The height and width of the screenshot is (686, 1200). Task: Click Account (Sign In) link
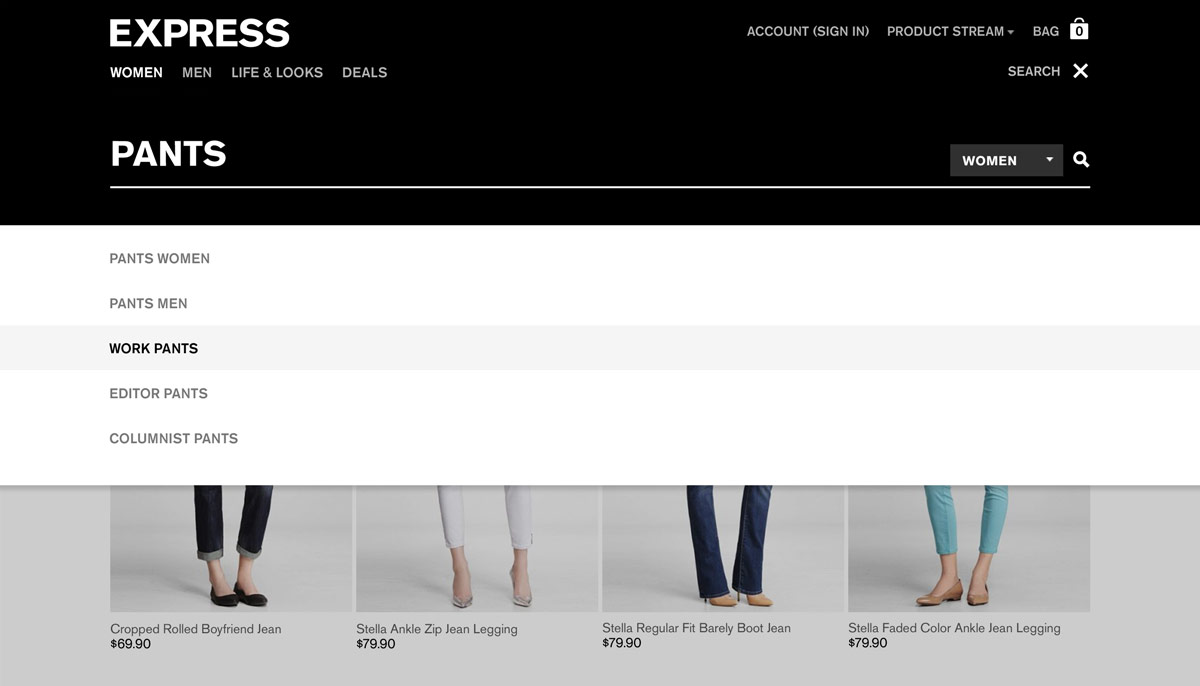(807, 32)
